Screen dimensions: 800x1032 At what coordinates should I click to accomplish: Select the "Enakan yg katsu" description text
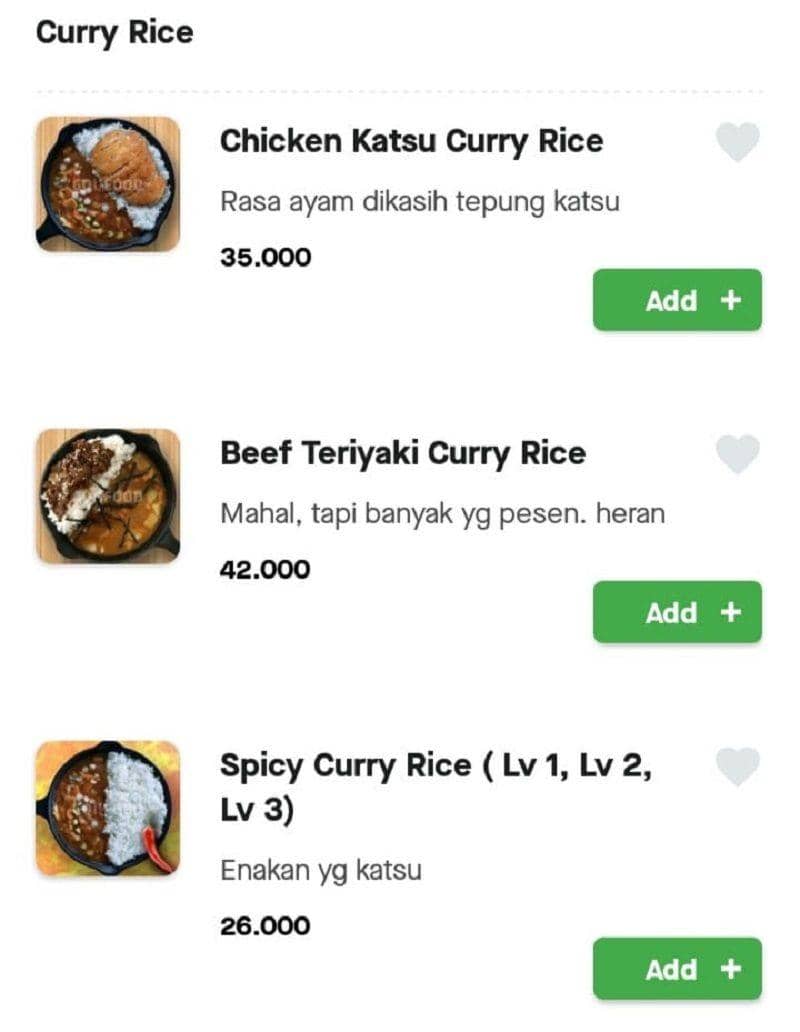click(x=321, y=870)
